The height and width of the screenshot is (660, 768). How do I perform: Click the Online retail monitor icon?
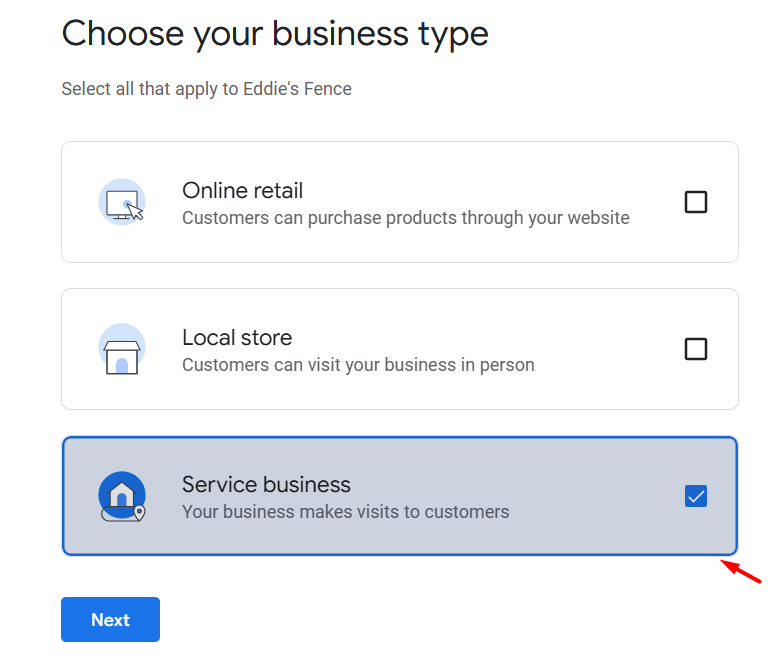pyautogui.click(x=122, y=202)
